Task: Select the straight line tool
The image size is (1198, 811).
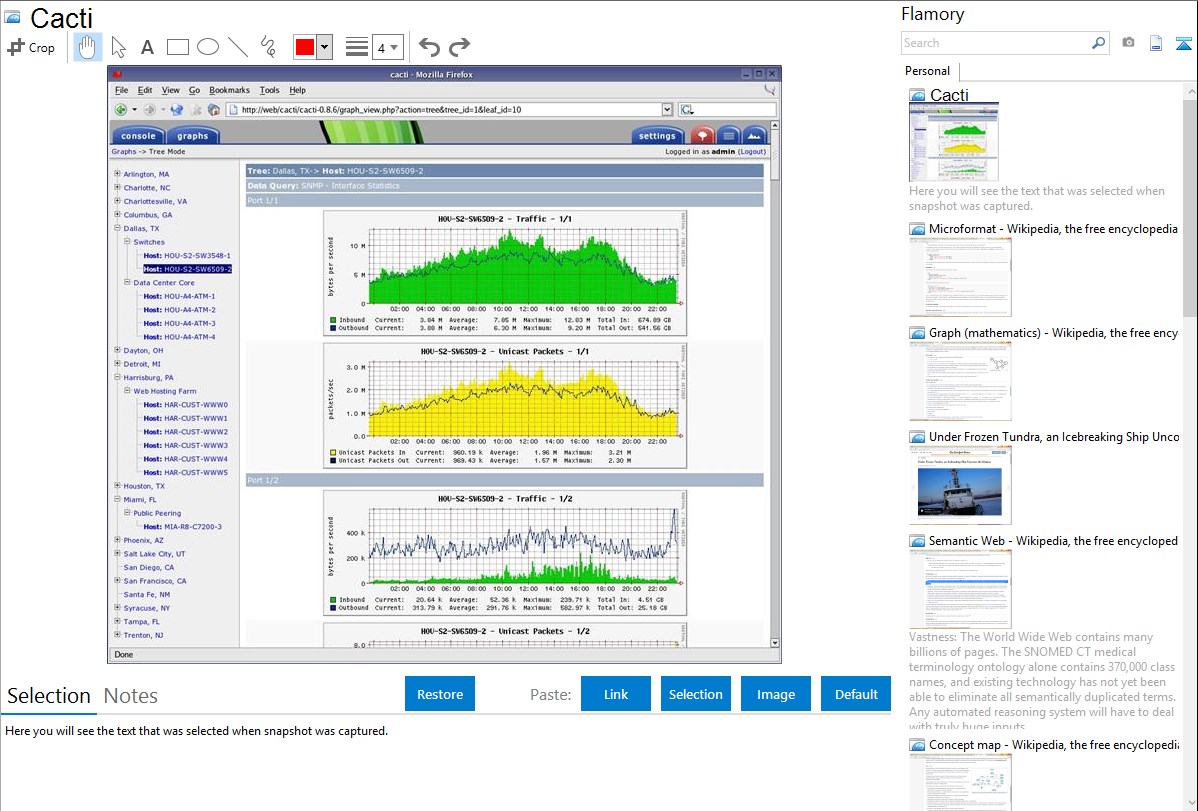Action: point(238,47)
